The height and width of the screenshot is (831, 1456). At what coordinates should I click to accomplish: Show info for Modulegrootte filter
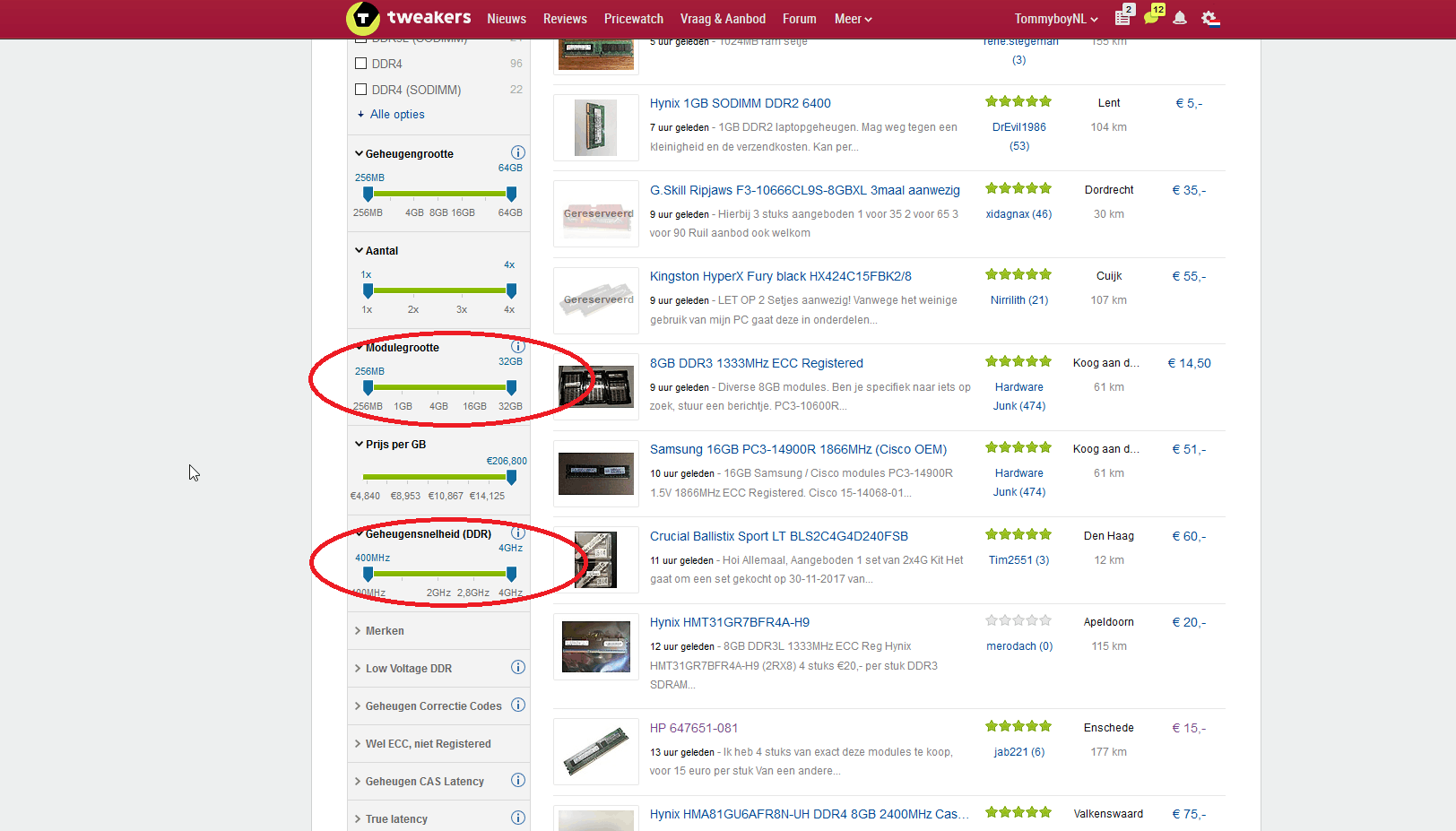tap(518, 346)
